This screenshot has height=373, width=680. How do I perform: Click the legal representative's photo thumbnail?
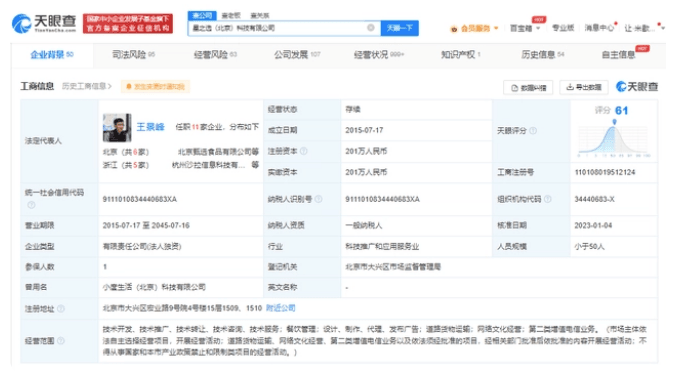(x=117, y=128)
